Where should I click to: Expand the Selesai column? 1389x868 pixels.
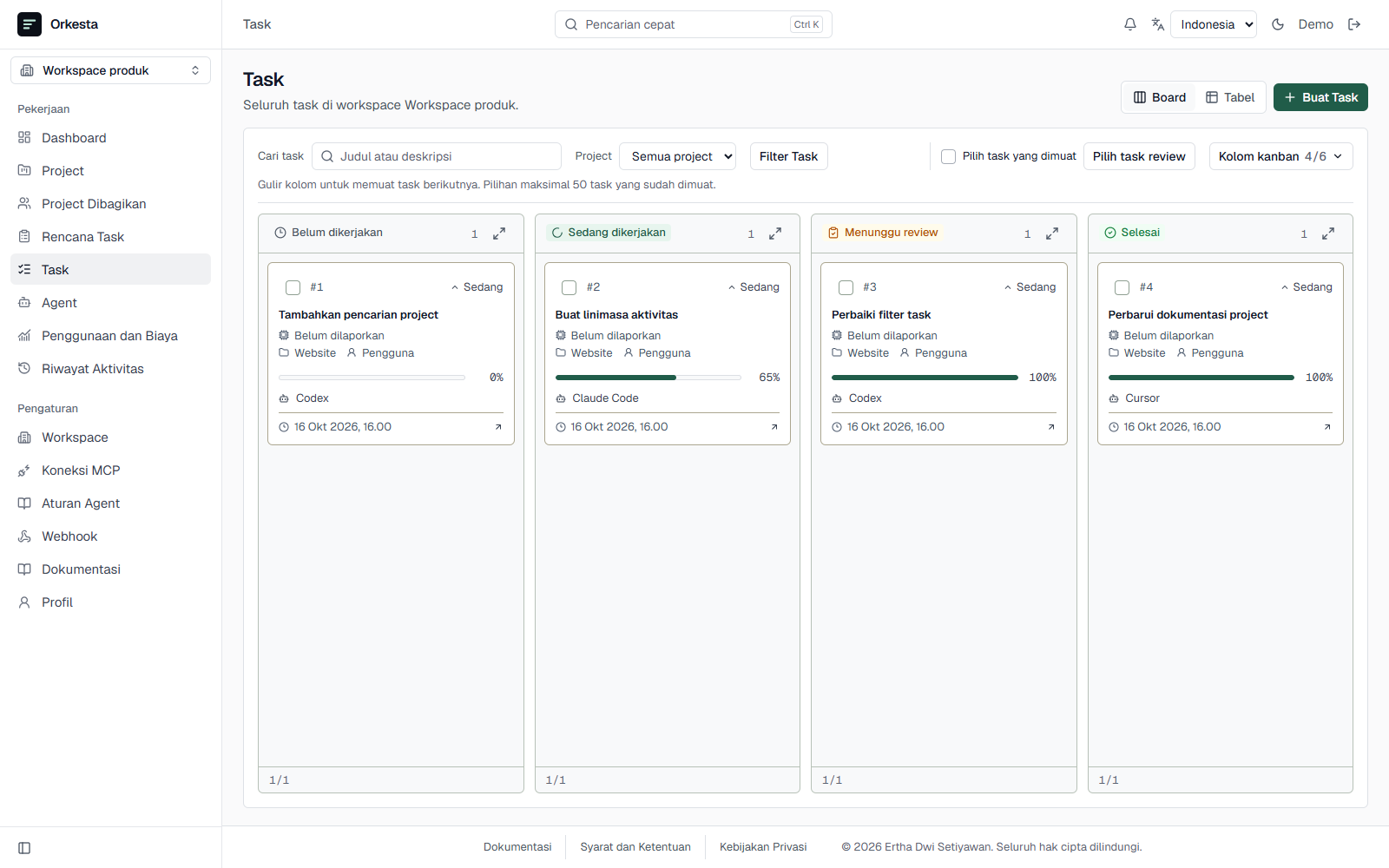(1328, 233)
